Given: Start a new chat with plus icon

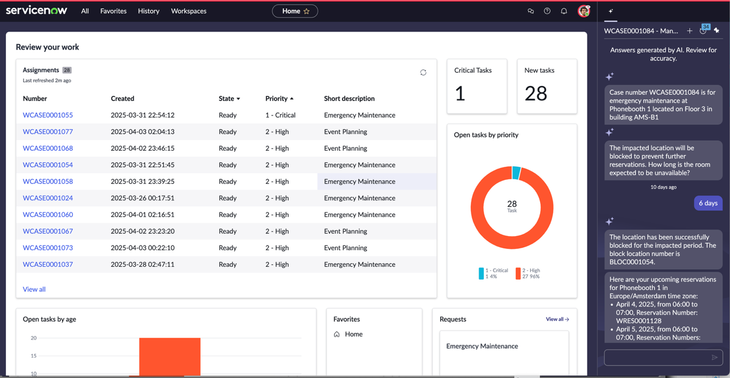Looking at the screenshot, I should [x=689, y=31].
